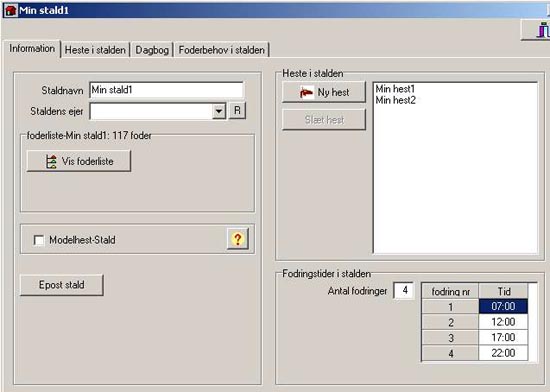Viewport: 550px width, 392px height.
Task: Select the 22:00 feeding time cell
Action: click(x=503, y=353)
